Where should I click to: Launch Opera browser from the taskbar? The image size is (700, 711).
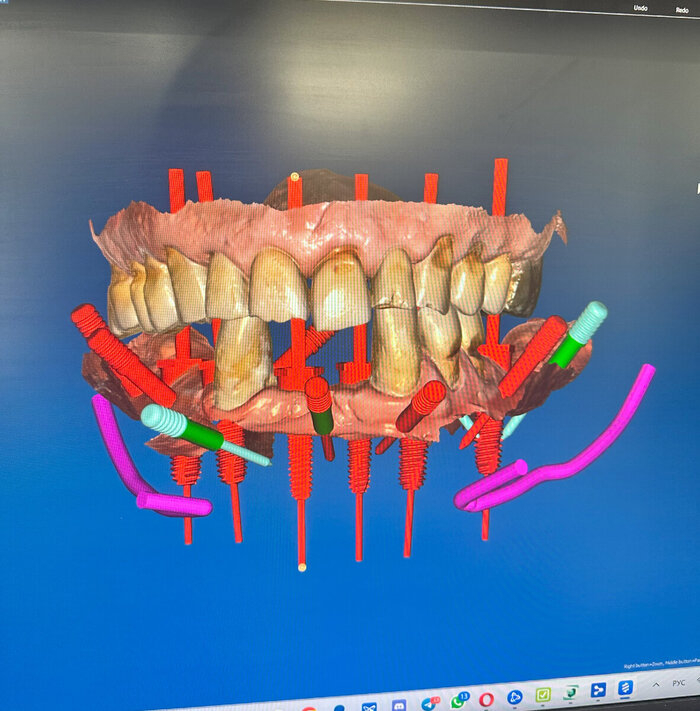tap(486, 699)
